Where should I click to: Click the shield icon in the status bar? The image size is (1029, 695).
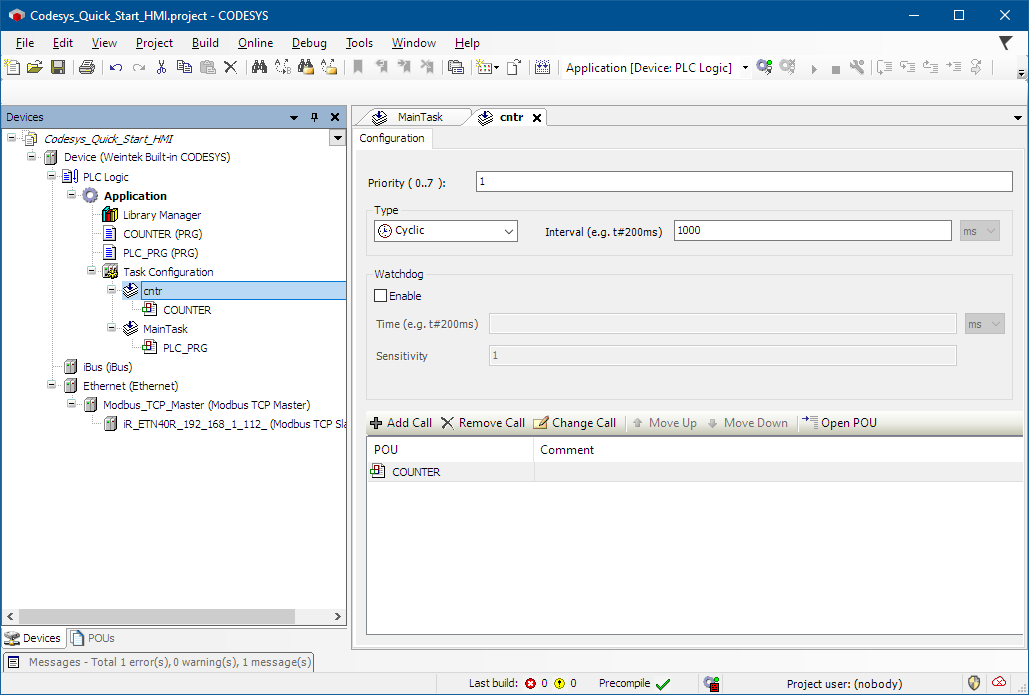click(975, 683)
